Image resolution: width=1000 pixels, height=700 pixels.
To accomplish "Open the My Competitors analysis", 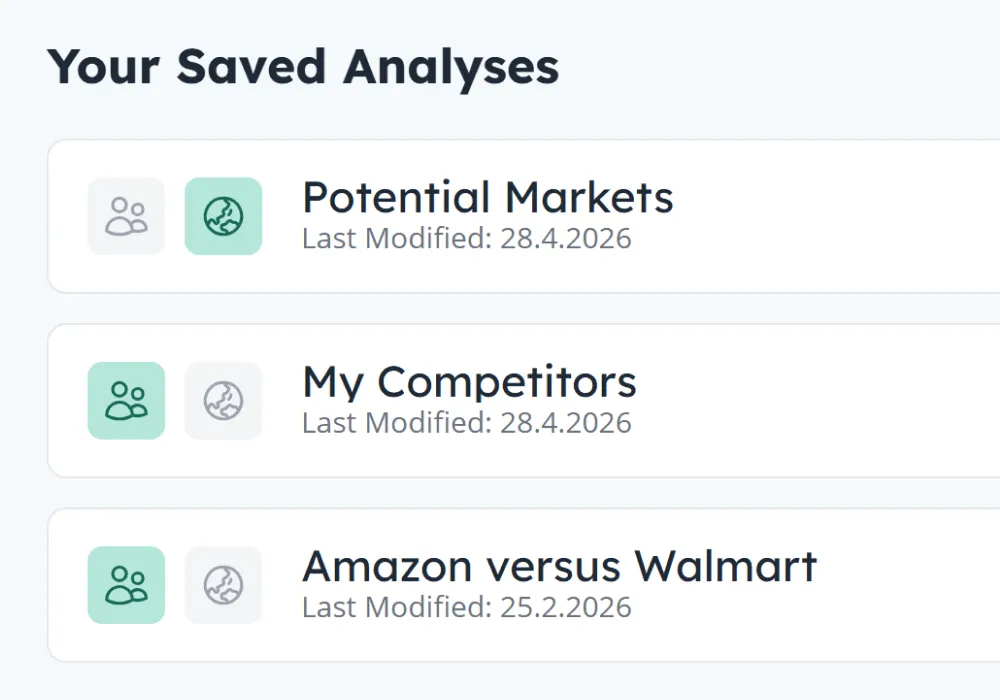I will (469, 382).
